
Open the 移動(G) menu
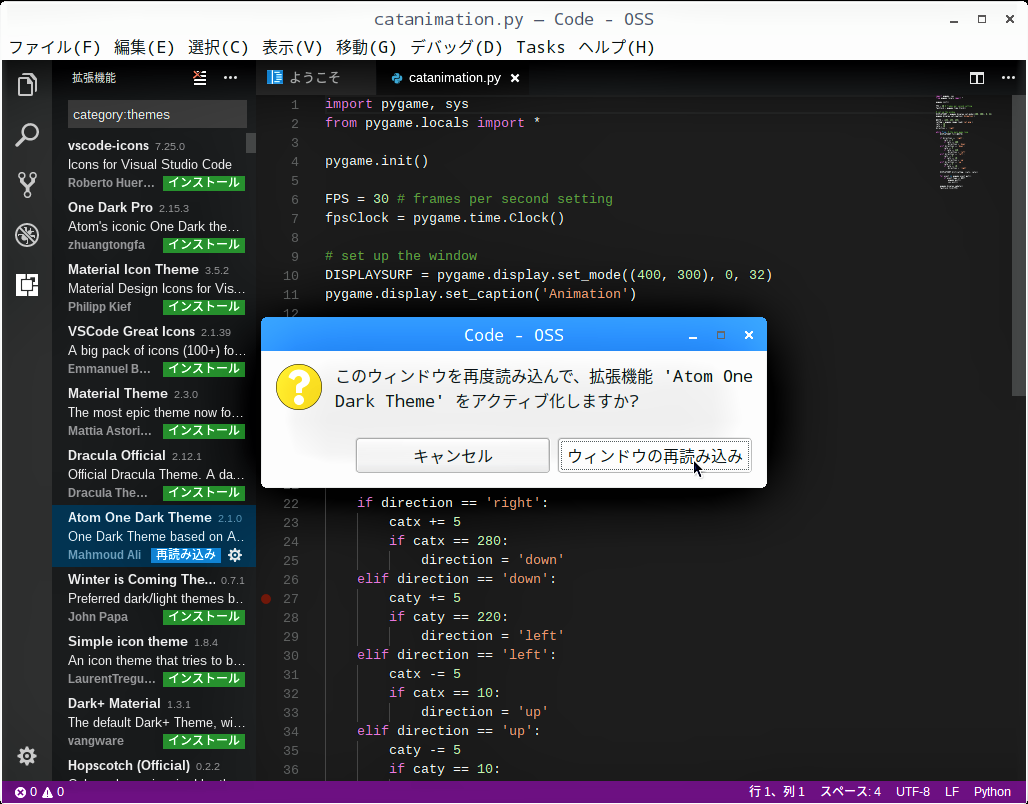pyautogui.click(x=366, y=47)
